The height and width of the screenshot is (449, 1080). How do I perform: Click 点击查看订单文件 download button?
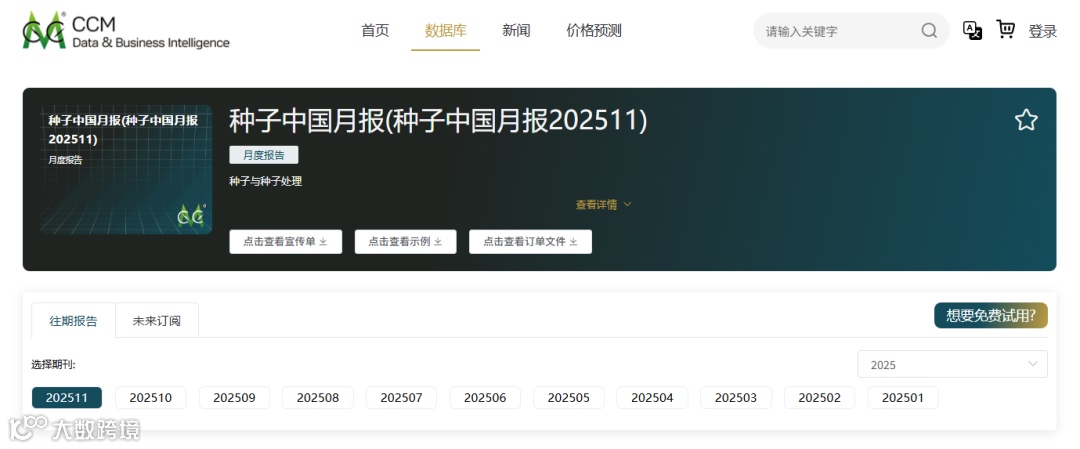coord(530,242)
